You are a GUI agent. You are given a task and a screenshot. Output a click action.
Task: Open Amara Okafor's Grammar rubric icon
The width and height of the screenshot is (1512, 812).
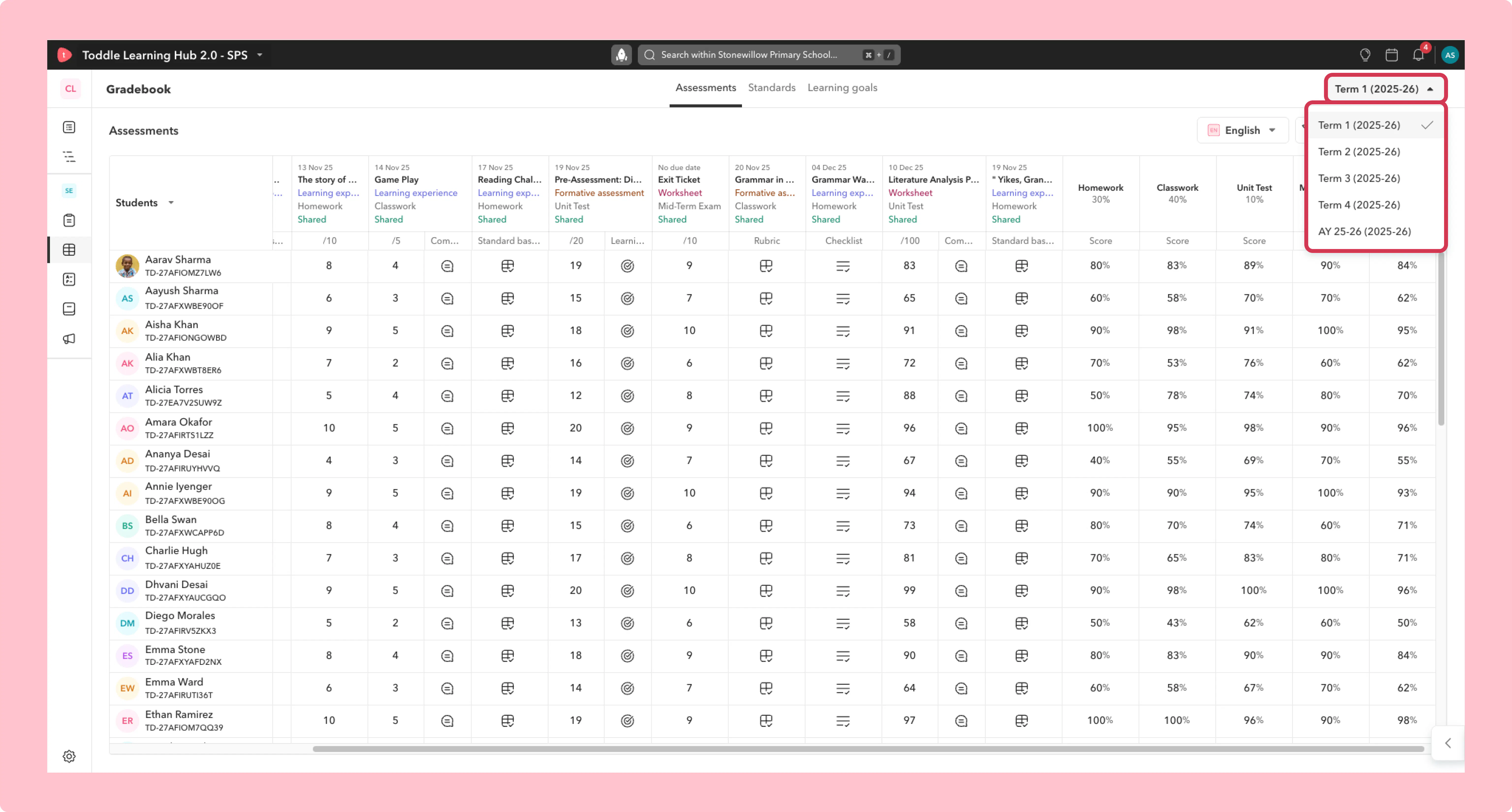(x=766, y=428)
